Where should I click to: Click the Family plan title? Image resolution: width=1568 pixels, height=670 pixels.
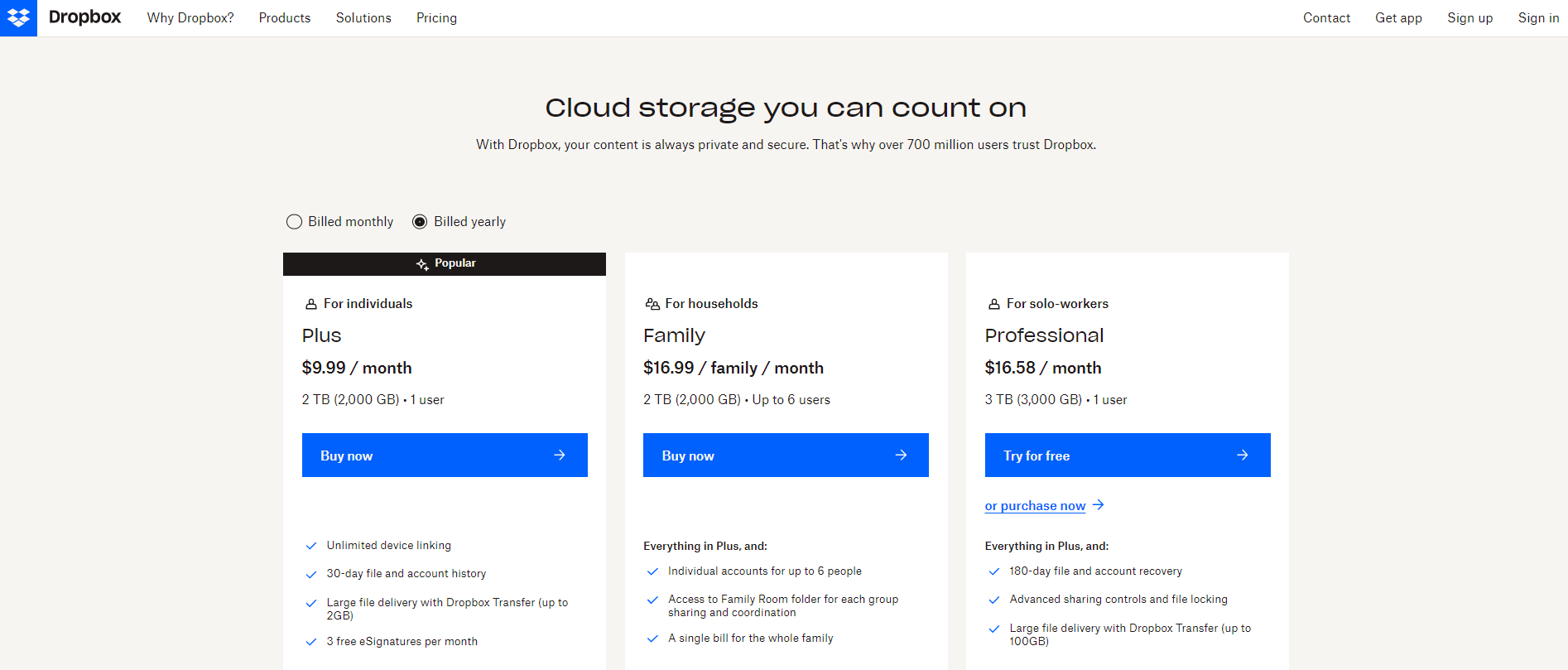click(x=674, y=335)
